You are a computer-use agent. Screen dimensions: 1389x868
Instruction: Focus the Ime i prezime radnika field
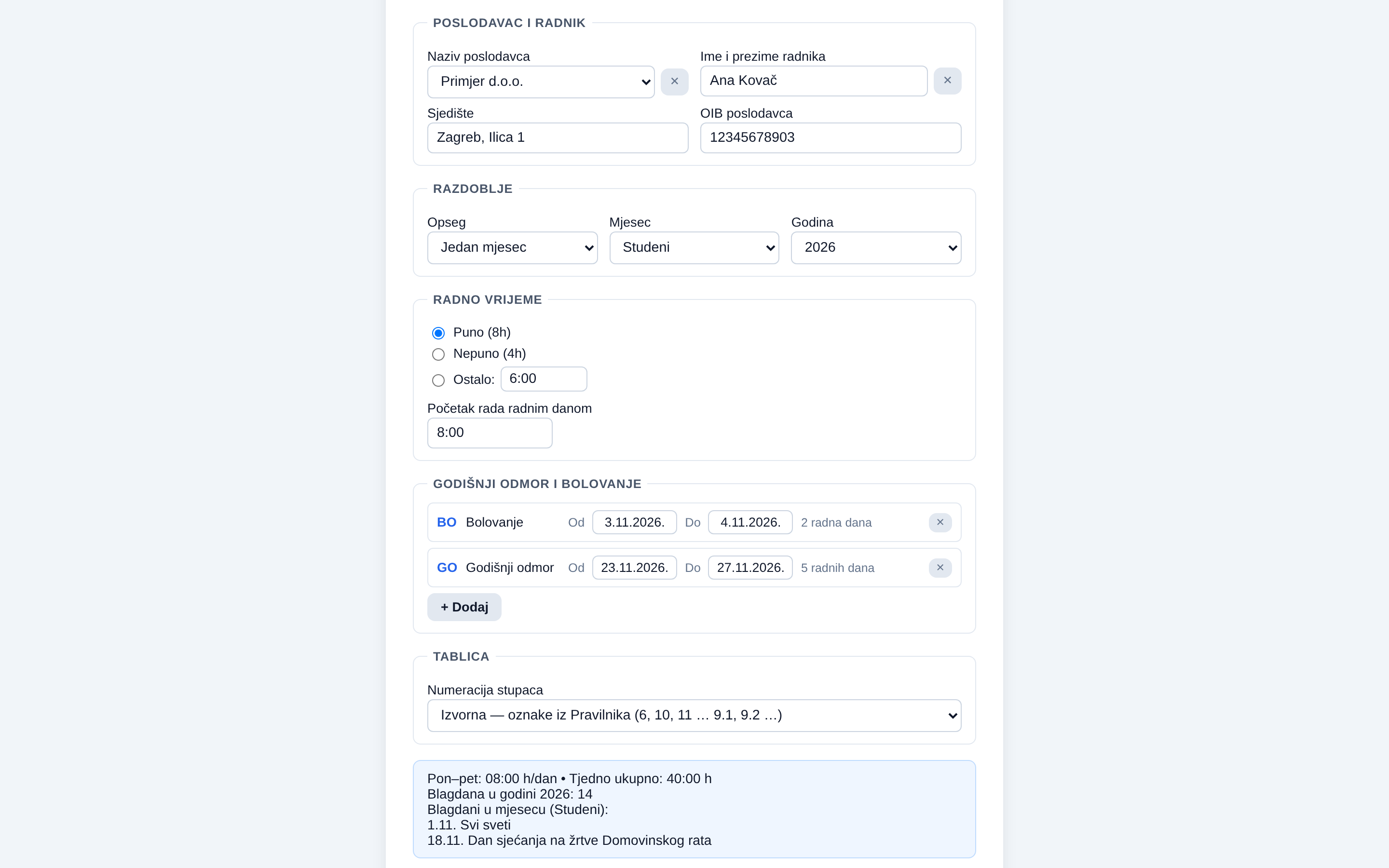[x=813, y=81]
